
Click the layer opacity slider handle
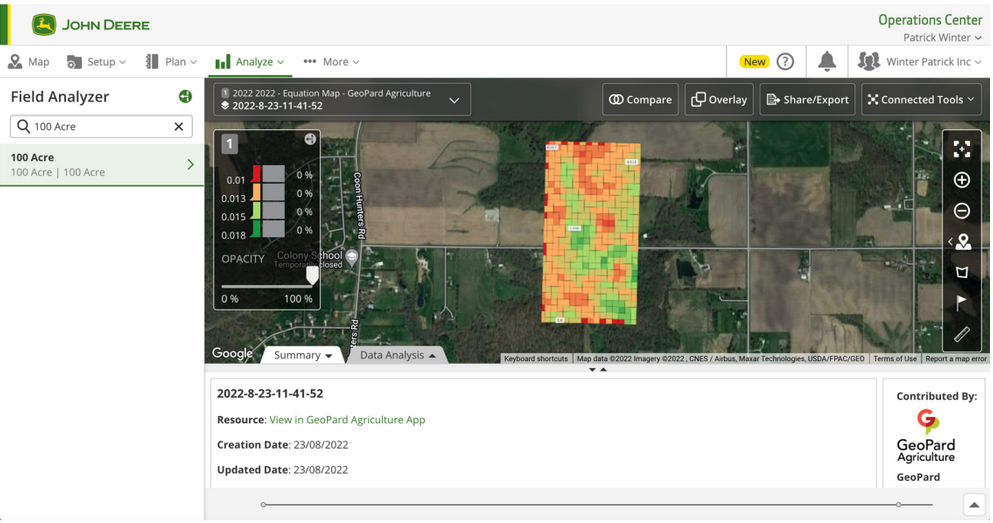coord(312,275)
